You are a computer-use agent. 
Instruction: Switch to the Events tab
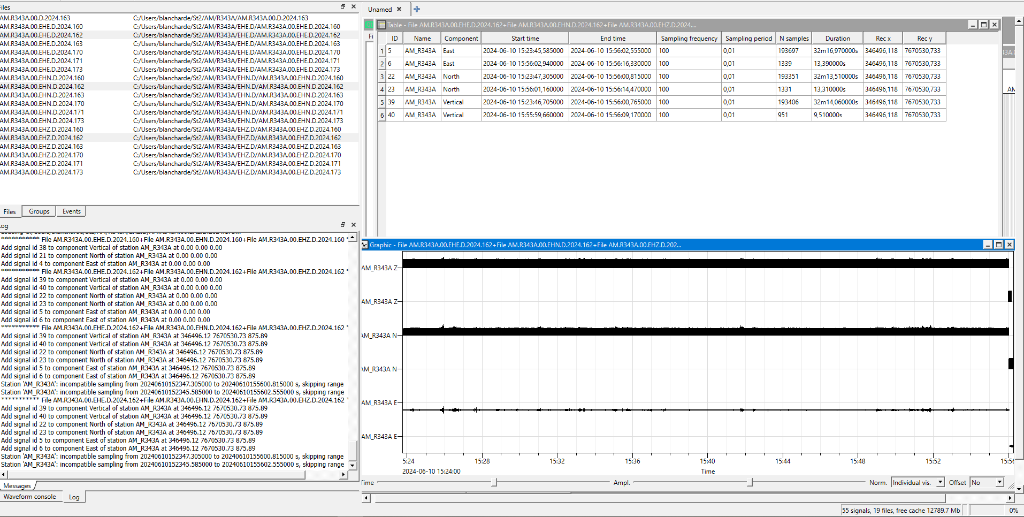coord(71,212)
